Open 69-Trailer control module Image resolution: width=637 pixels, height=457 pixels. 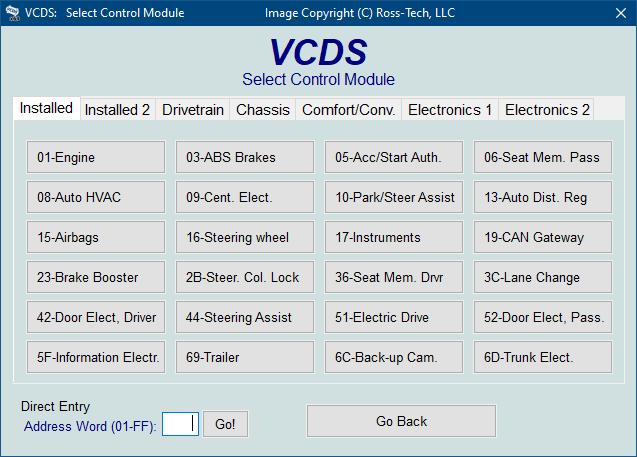245,357
